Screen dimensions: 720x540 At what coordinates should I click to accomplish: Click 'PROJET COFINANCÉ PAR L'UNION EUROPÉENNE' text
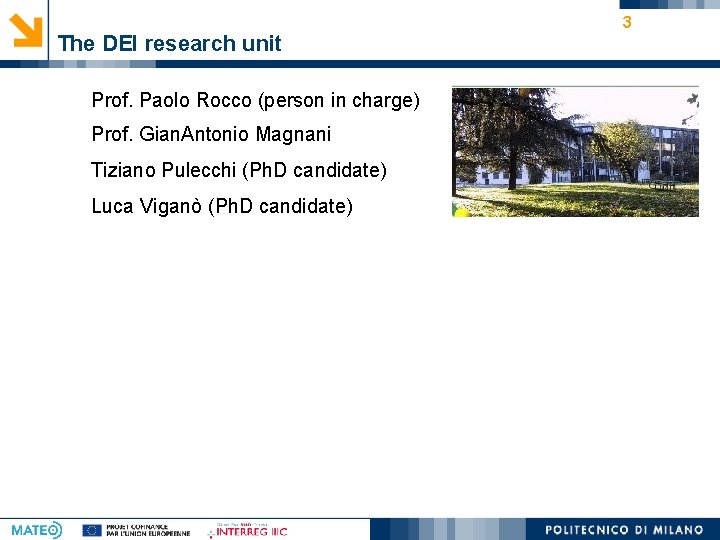tap(148, 530)
